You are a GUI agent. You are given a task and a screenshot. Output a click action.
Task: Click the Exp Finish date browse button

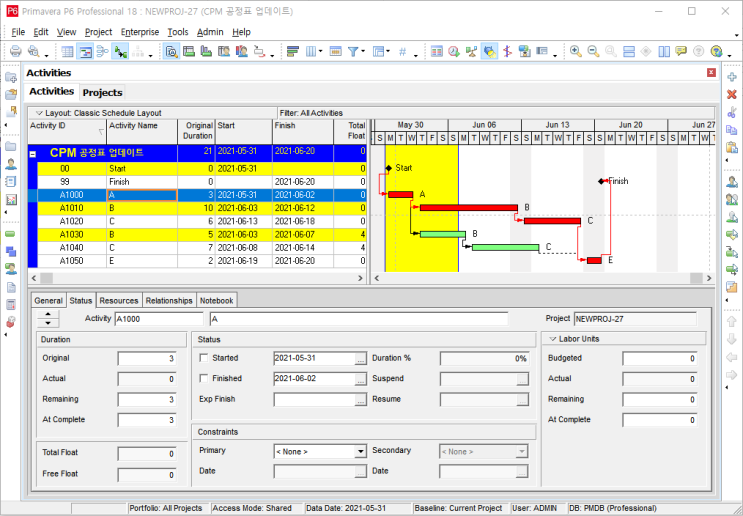(x=361, y=400)
